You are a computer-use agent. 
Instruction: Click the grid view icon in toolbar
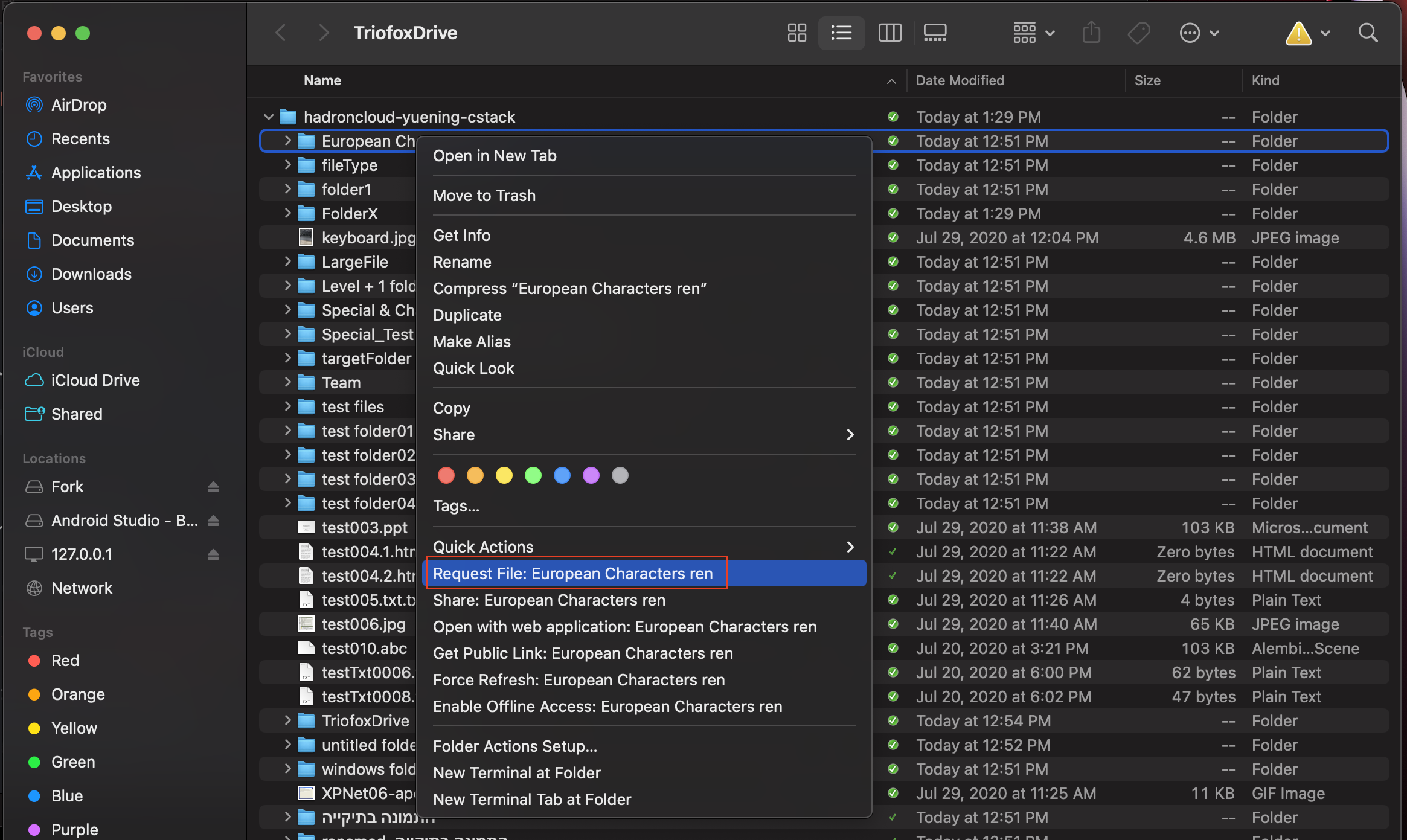tap(797, 31)
